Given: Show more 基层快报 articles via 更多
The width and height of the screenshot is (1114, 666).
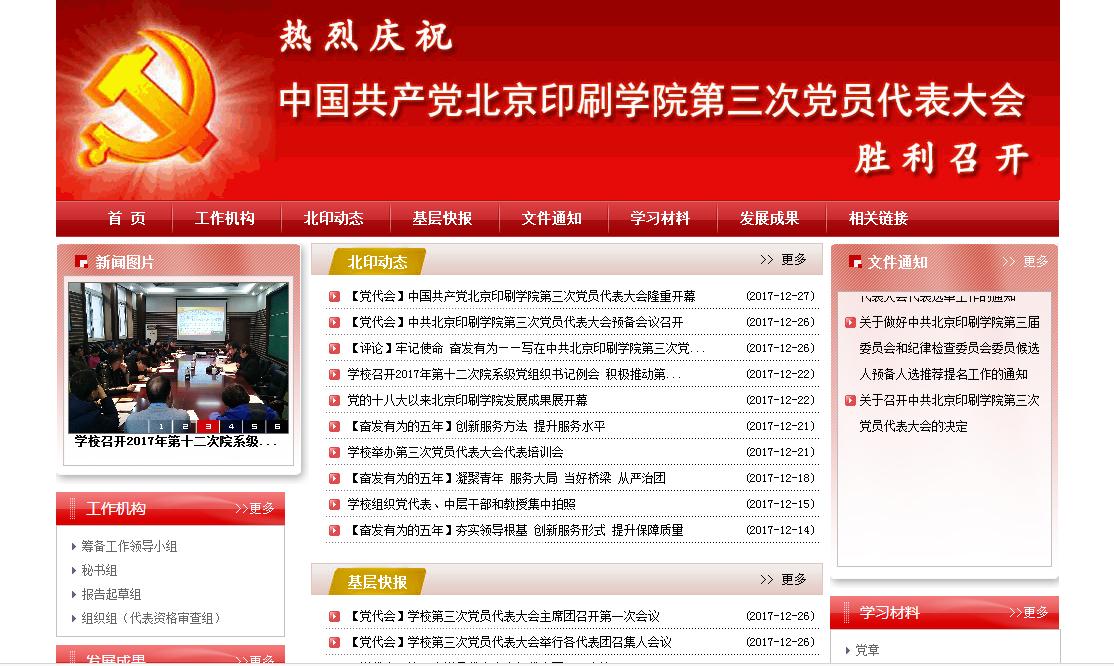Looking at the screenshot, I should [x=784, y=579].
